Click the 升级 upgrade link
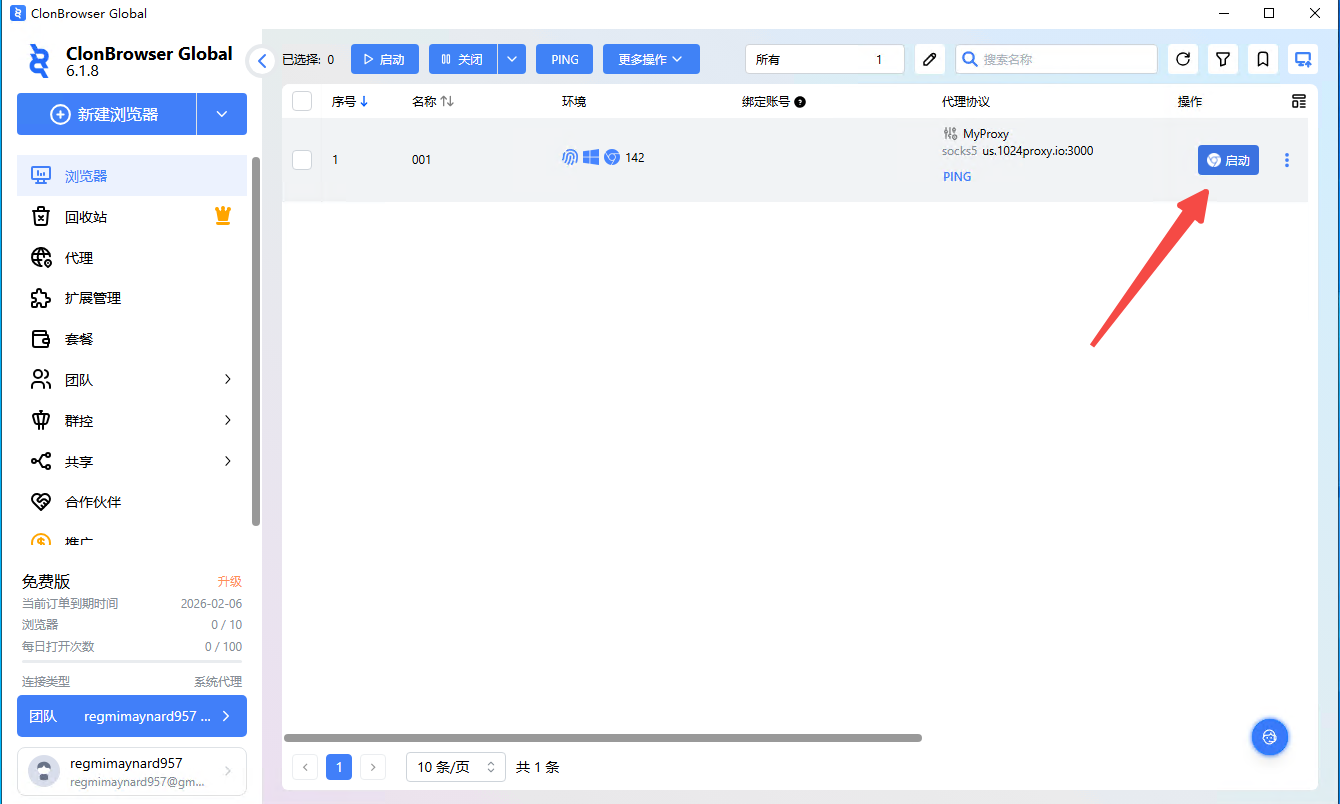The image size is (1340, 804). [229, 581]
